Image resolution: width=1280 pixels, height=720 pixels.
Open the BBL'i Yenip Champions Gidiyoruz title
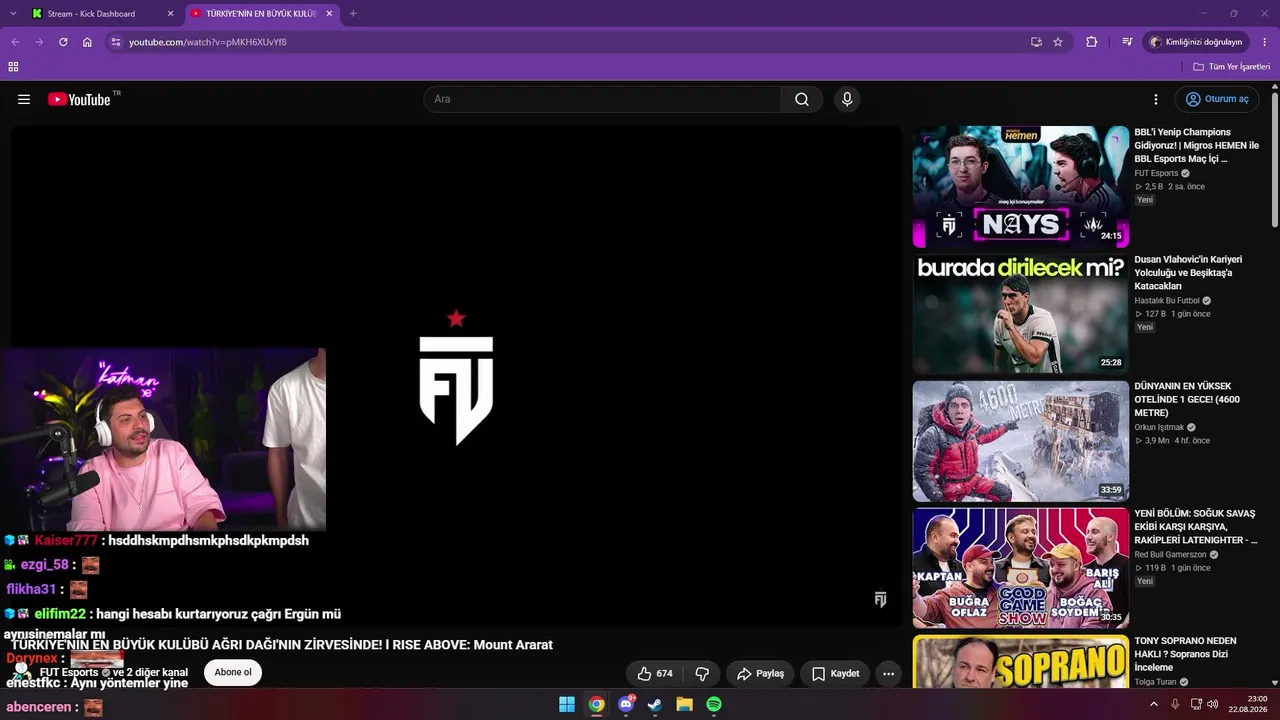pos(1197,145)
